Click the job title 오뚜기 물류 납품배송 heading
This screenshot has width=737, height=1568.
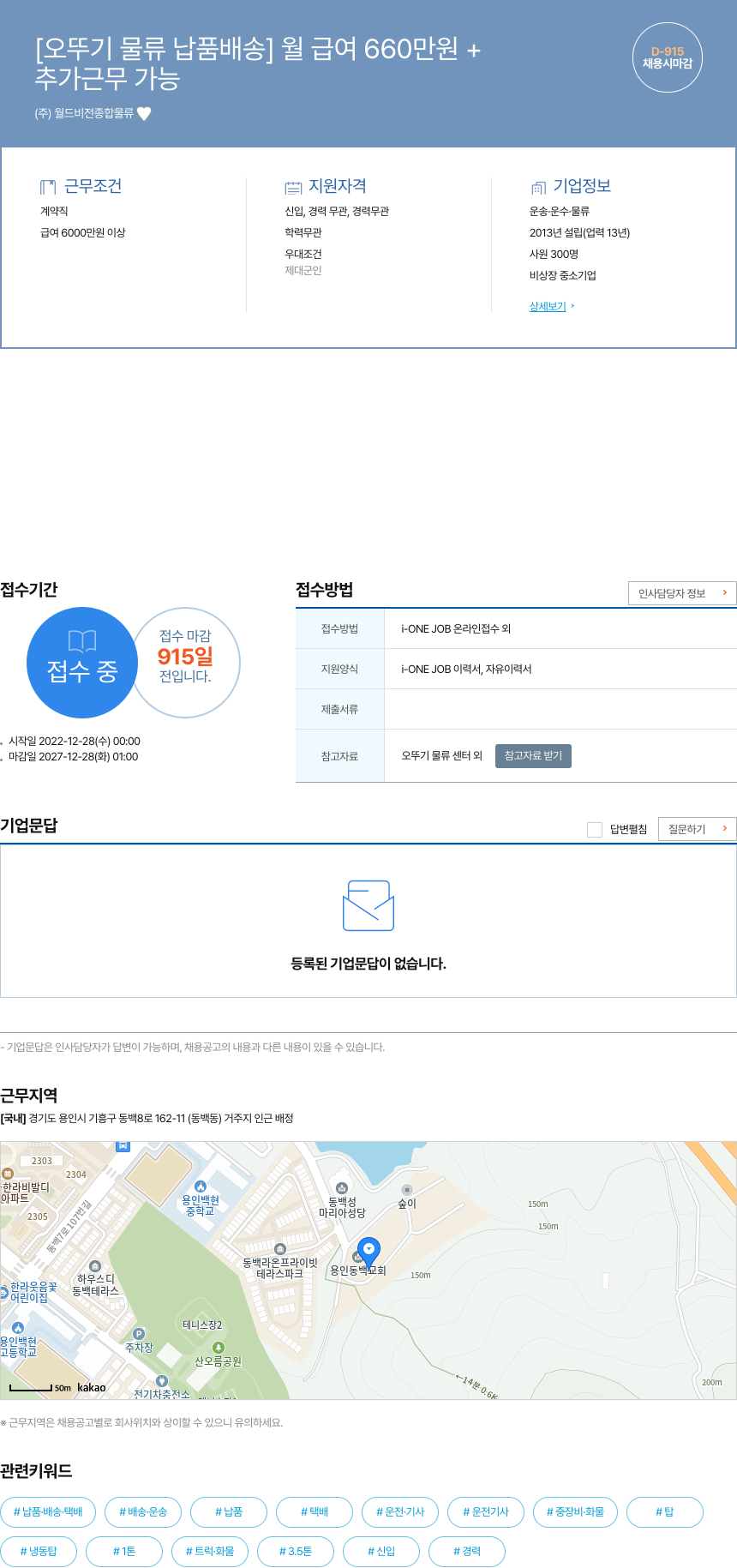click(257, 63)
